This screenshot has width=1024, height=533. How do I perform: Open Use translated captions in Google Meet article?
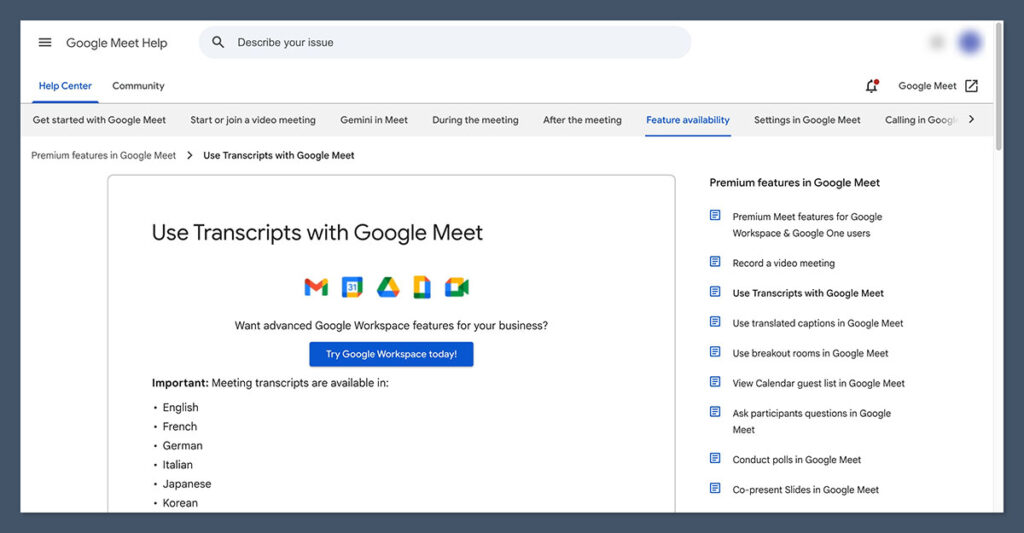coord(818,323)
